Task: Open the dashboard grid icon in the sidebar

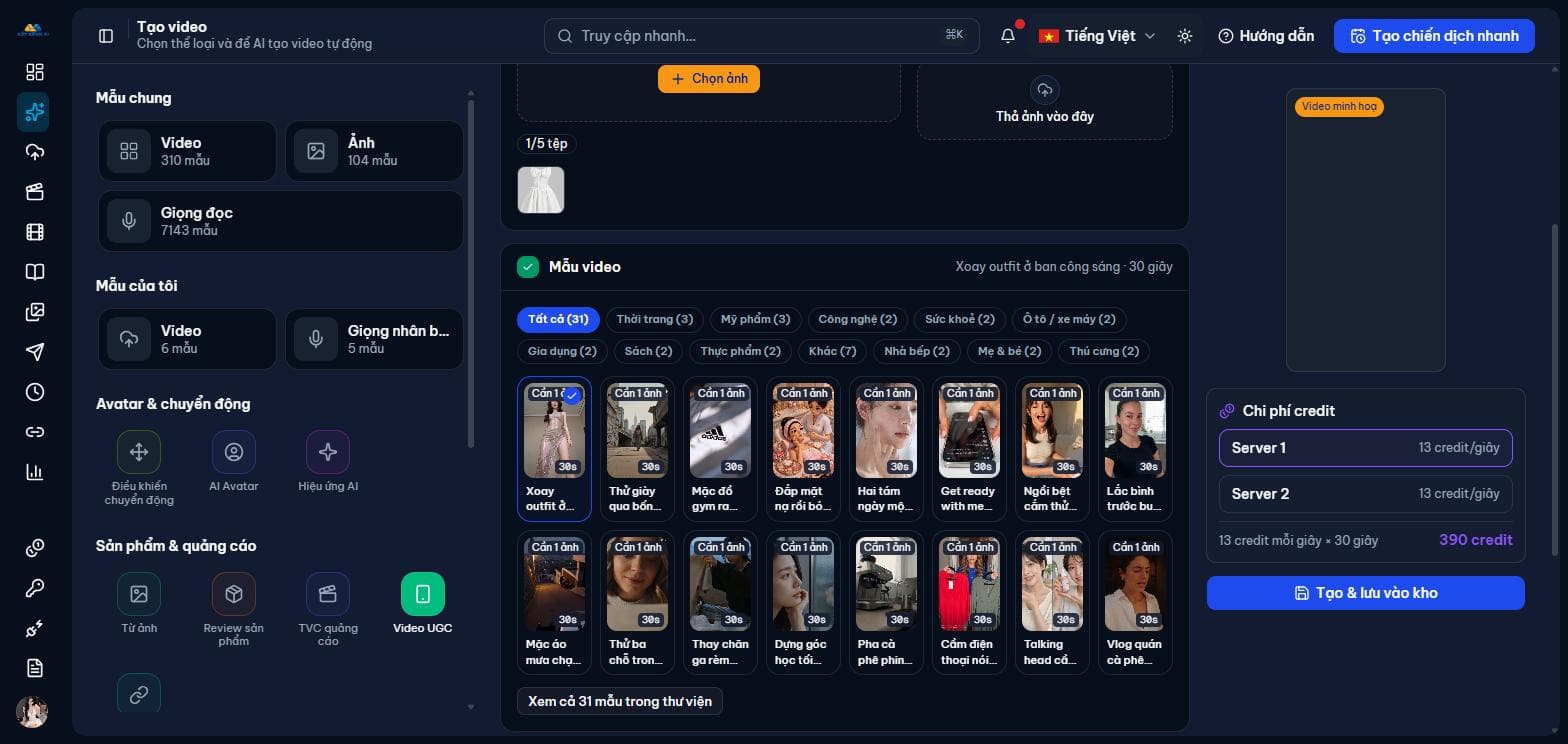Action: click(35, 72)
